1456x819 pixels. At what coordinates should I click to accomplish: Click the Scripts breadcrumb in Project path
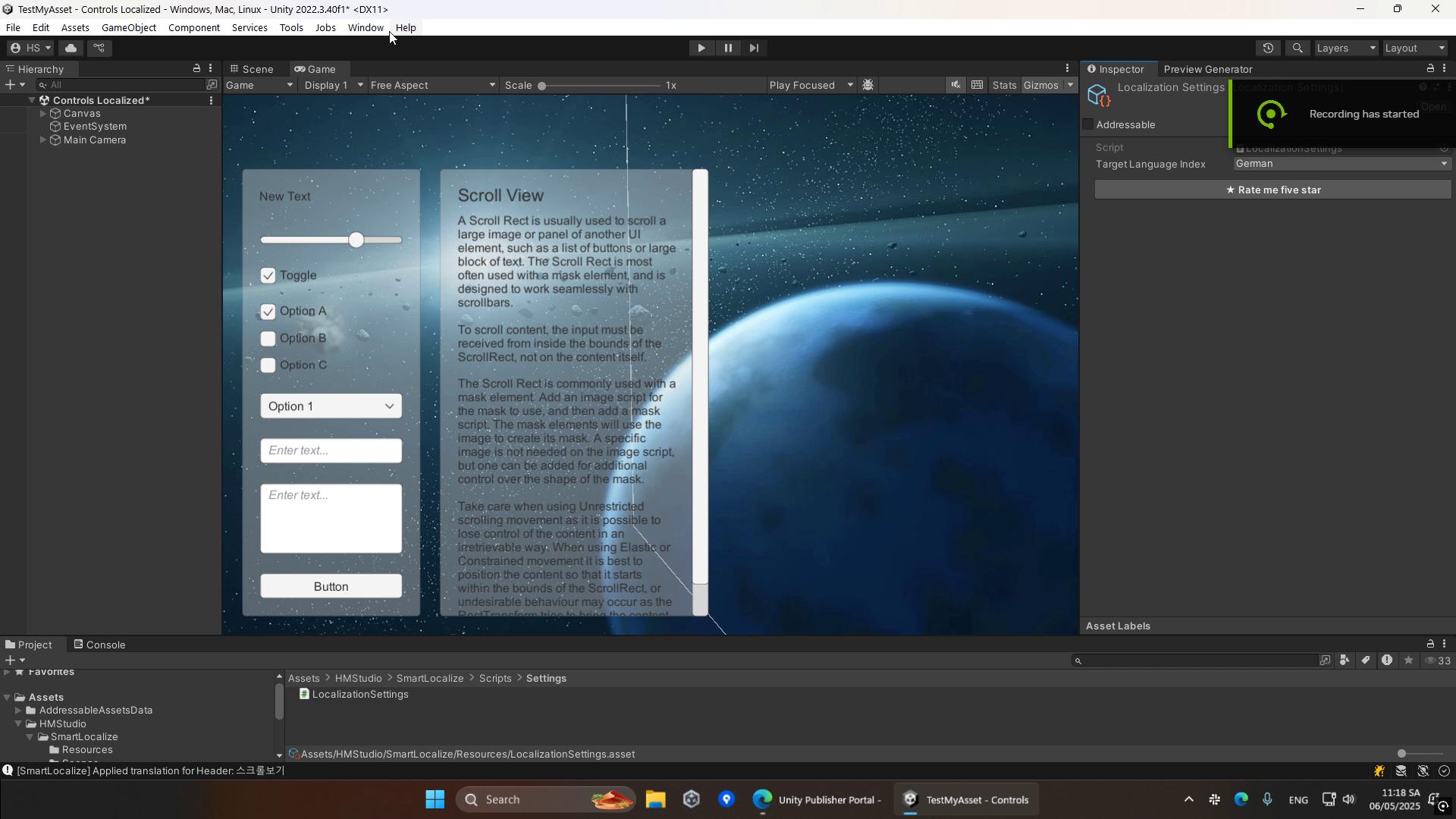click(495, 678)
